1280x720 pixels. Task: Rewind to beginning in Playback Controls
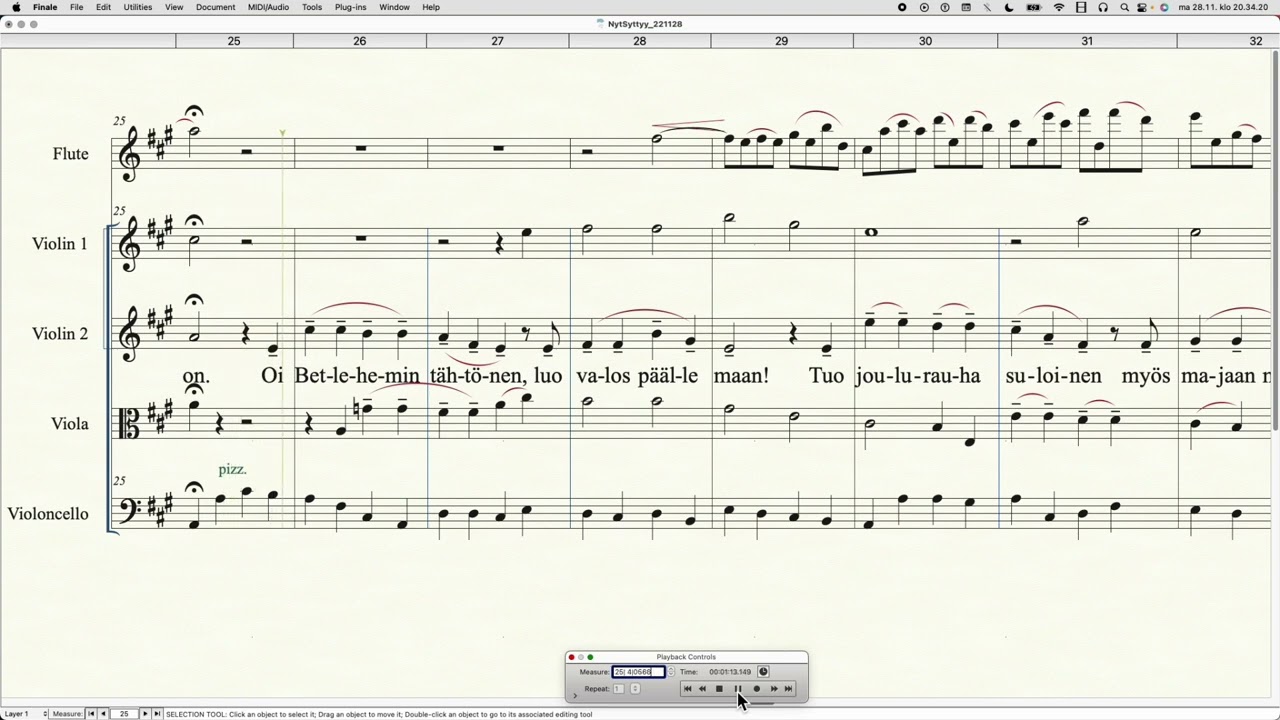point(687,688)
